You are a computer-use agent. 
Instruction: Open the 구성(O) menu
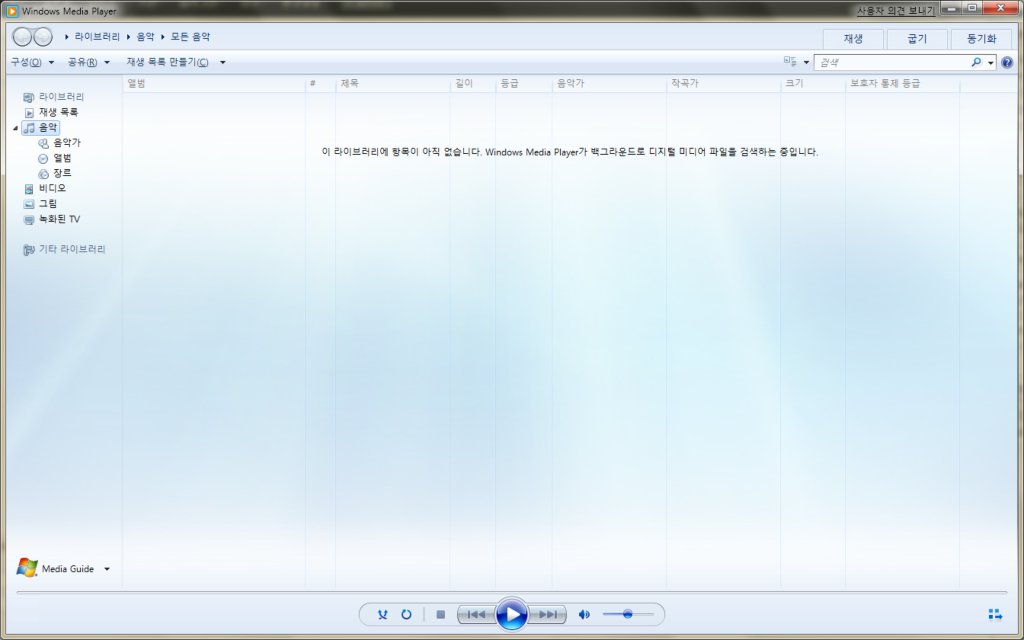[32, 62]
